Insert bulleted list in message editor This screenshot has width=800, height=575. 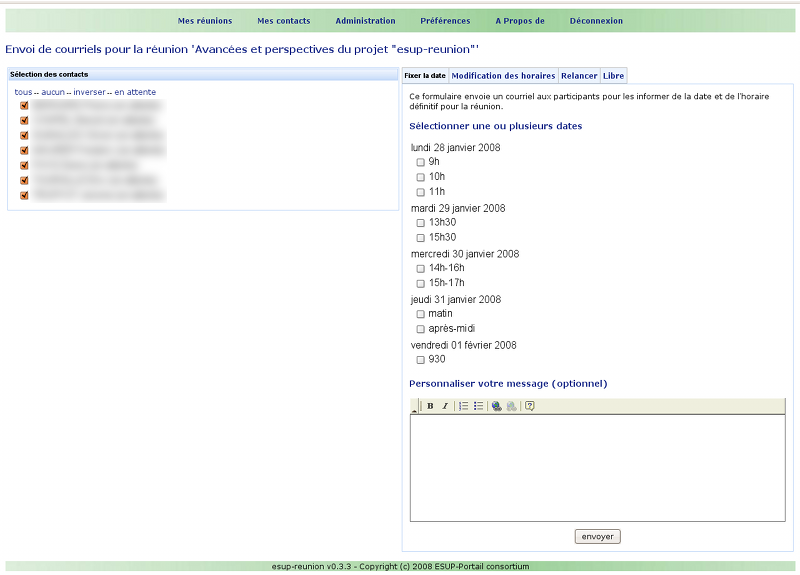tap(479, 406)
